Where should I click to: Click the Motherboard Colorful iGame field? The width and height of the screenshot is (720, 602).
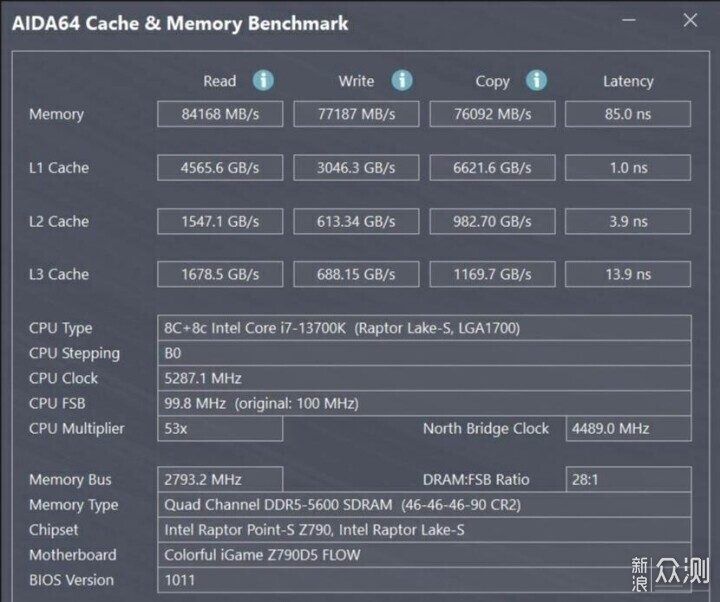coord(424,555)
